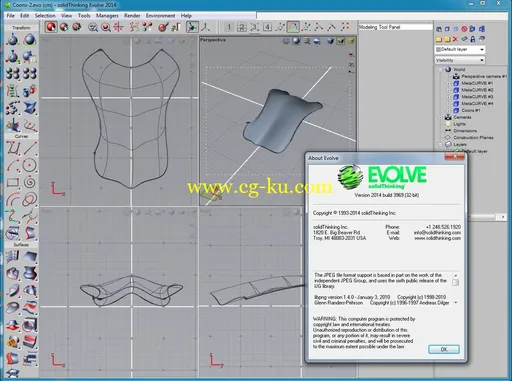Viewport: 512px width, 381px height.
Task: Open the Managers menu
Action: tap(107, 16)
